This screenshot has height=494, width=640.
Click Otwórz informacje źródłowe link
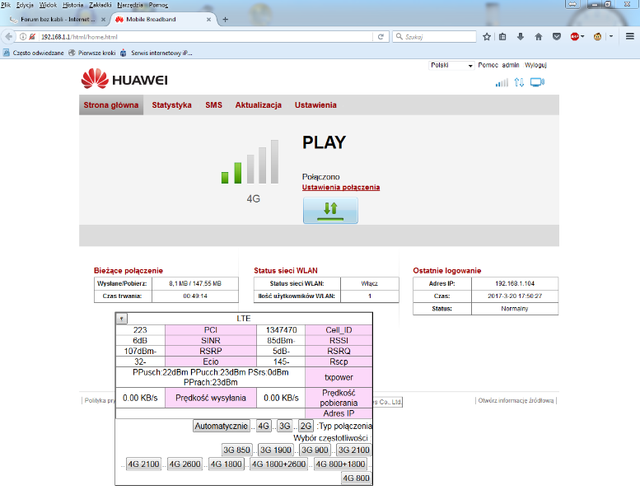click(x=516, y=401)
